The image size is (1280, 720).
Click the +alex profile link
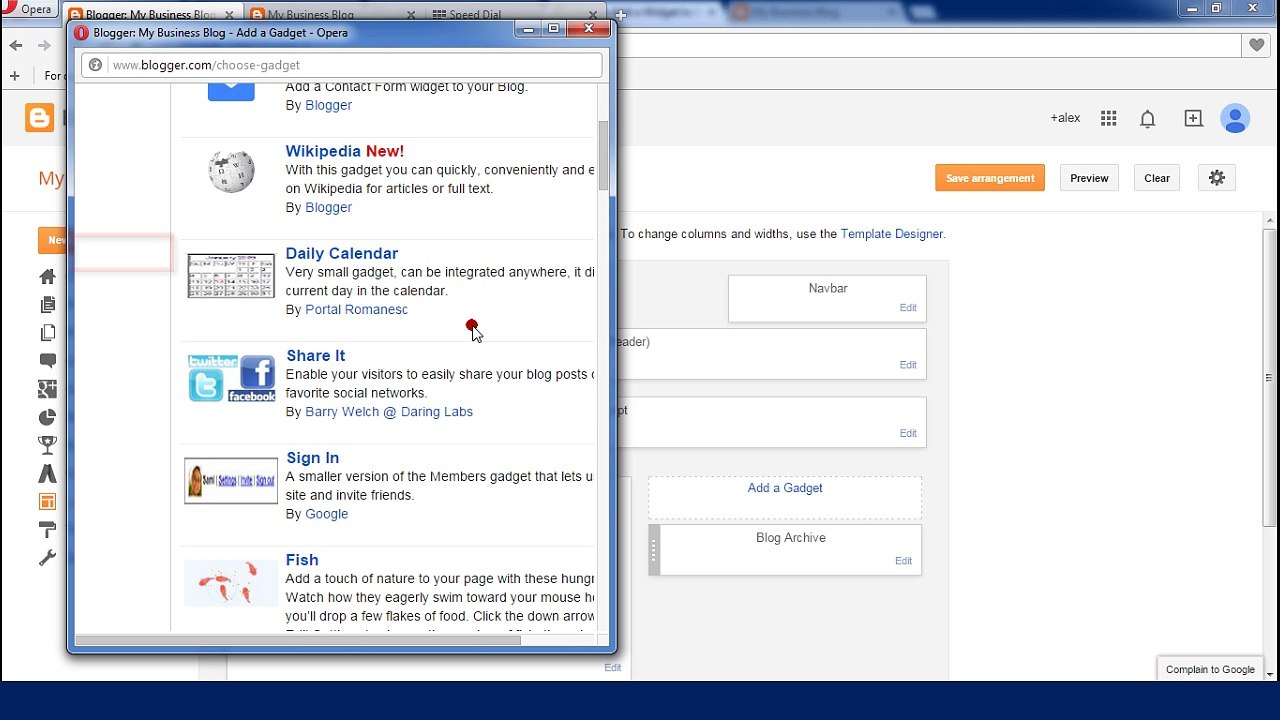[1065, 118]
